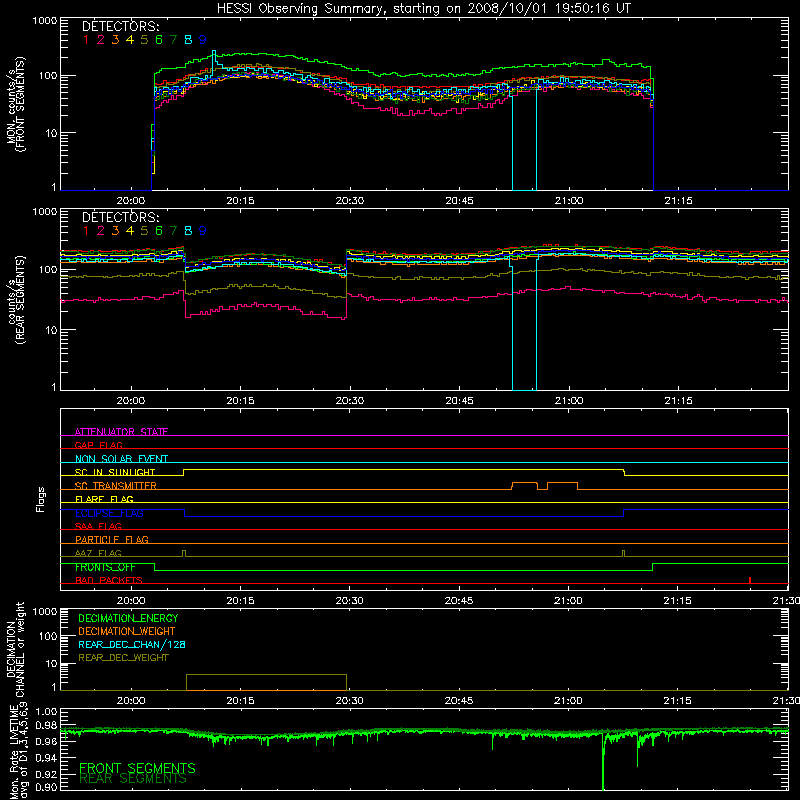Image resolution: width=800 pixels, height=800 pixels.
Task: Select orange detector 3 in front segments legend
Action: (x=115, y=39)
